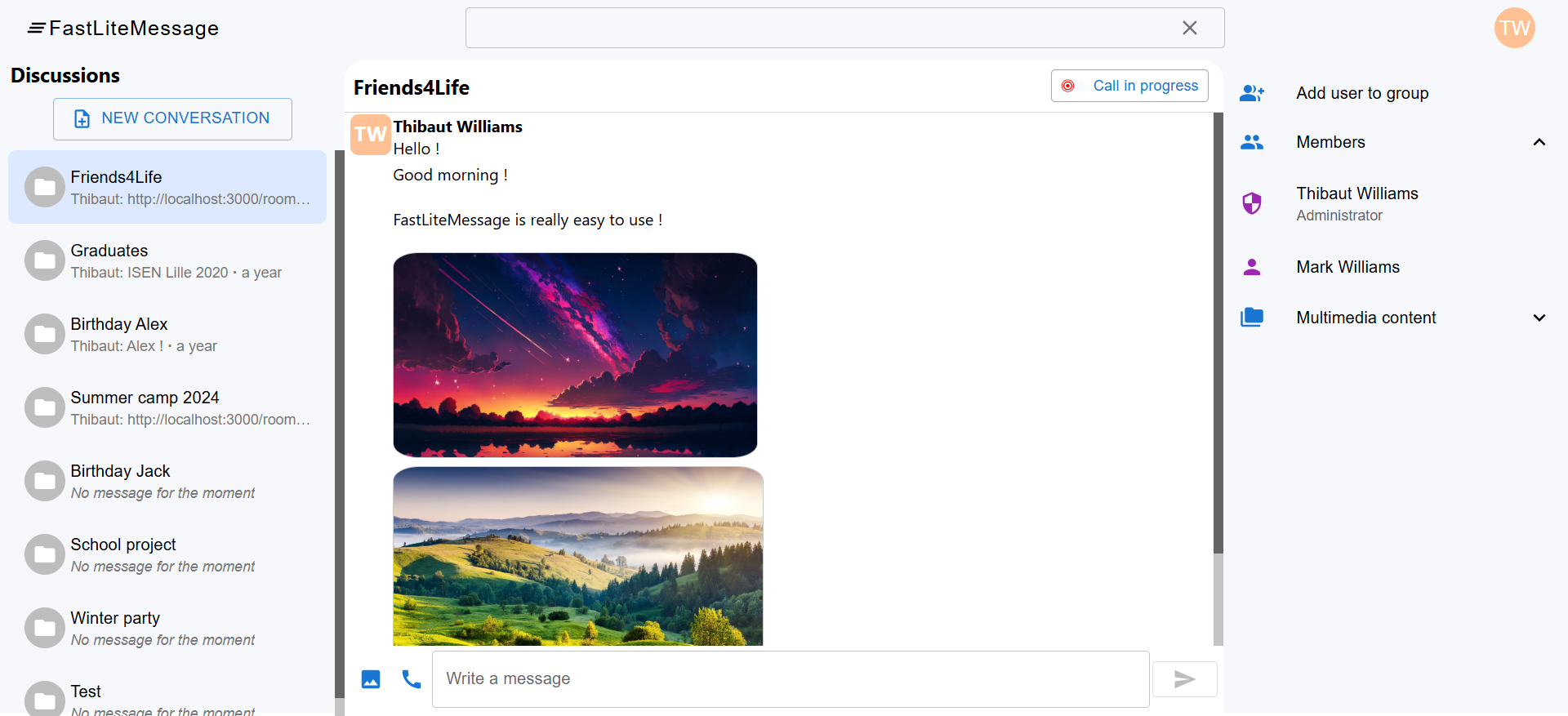
Task: Click the NEW CONVERSATION button
Action: (172, 119)
